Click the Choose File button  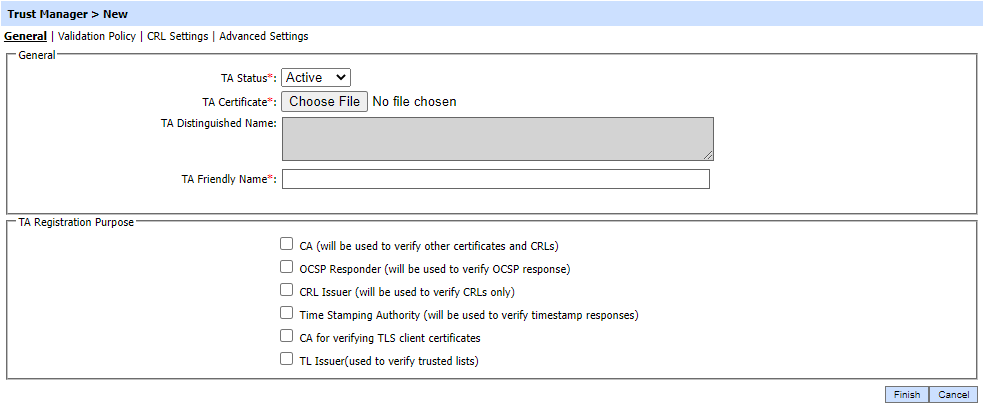coord(324,101)
